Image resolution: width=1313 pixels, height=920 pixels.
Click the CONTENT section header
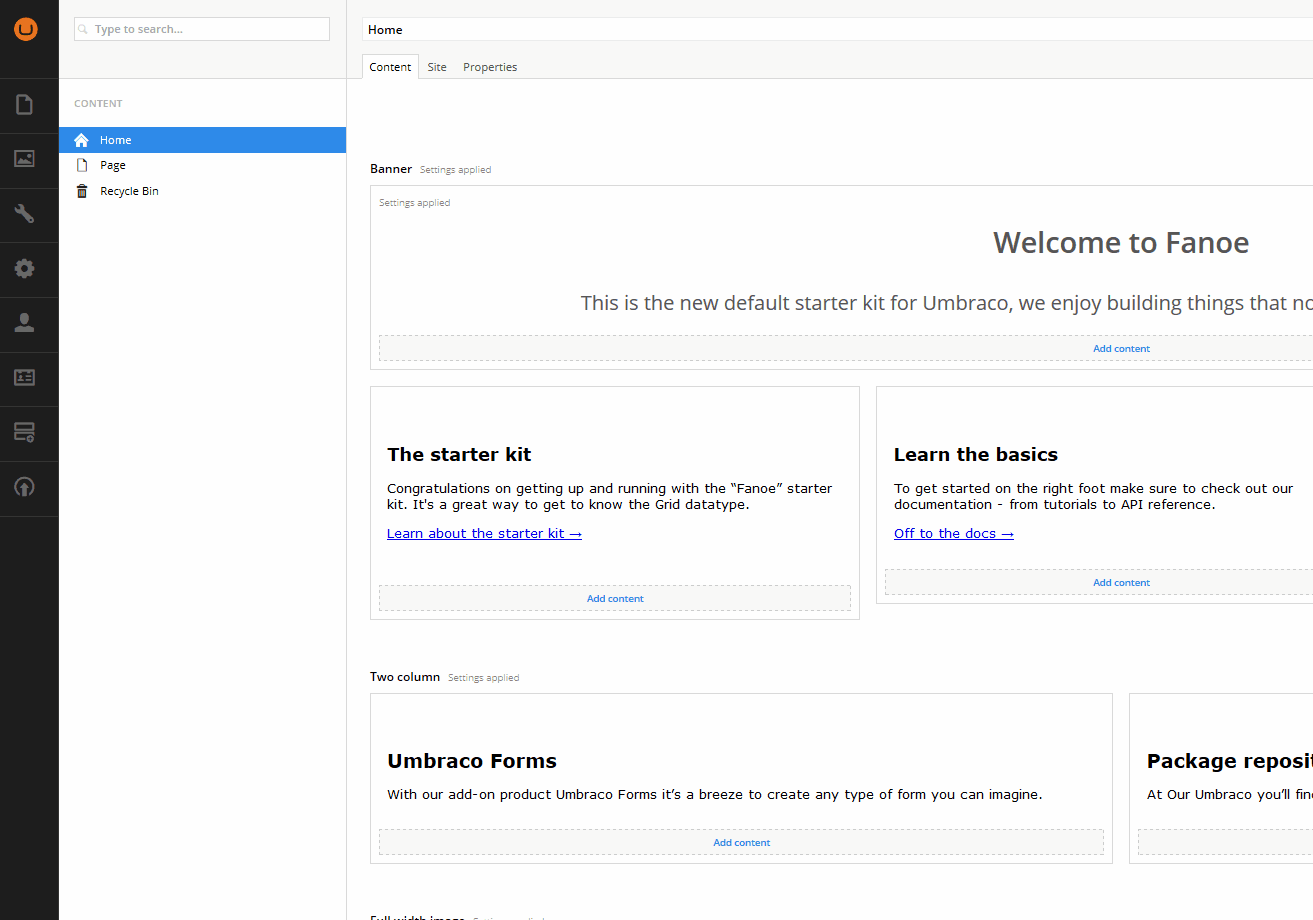coord(98,104)
